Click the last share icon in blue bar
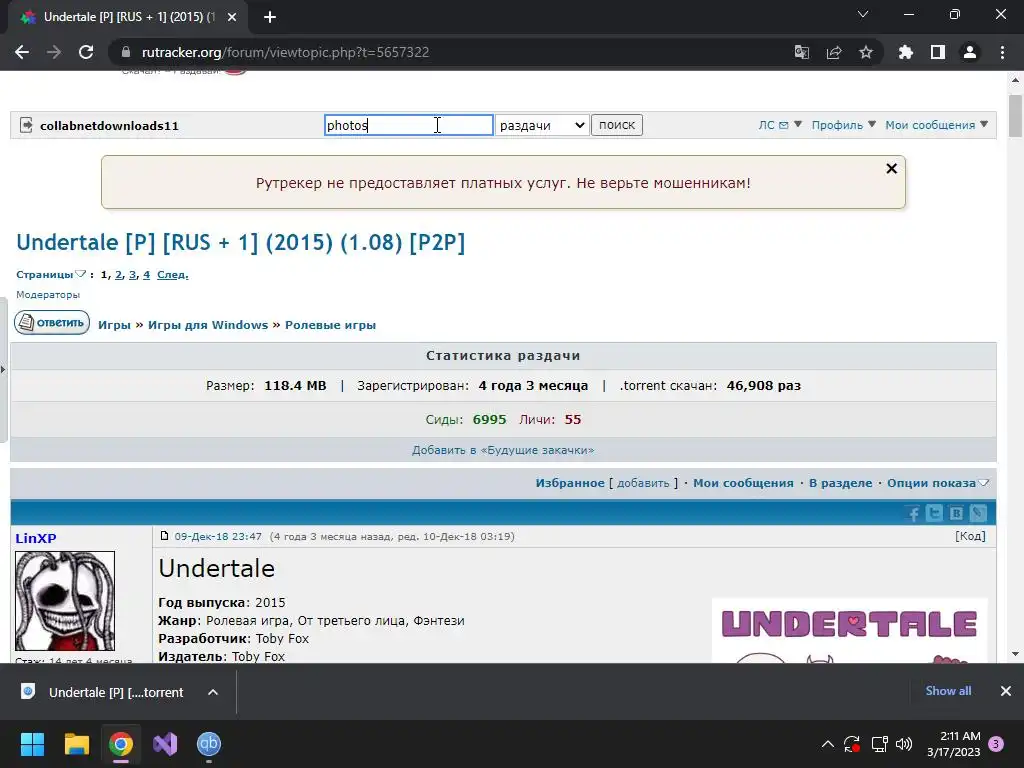 [x=978, y=513]
